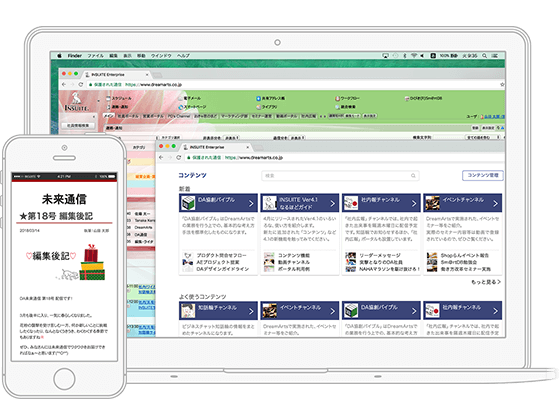Click the 社員情報検索 button in left sidebar
The image size is (560, 400).
click(78, 126)
